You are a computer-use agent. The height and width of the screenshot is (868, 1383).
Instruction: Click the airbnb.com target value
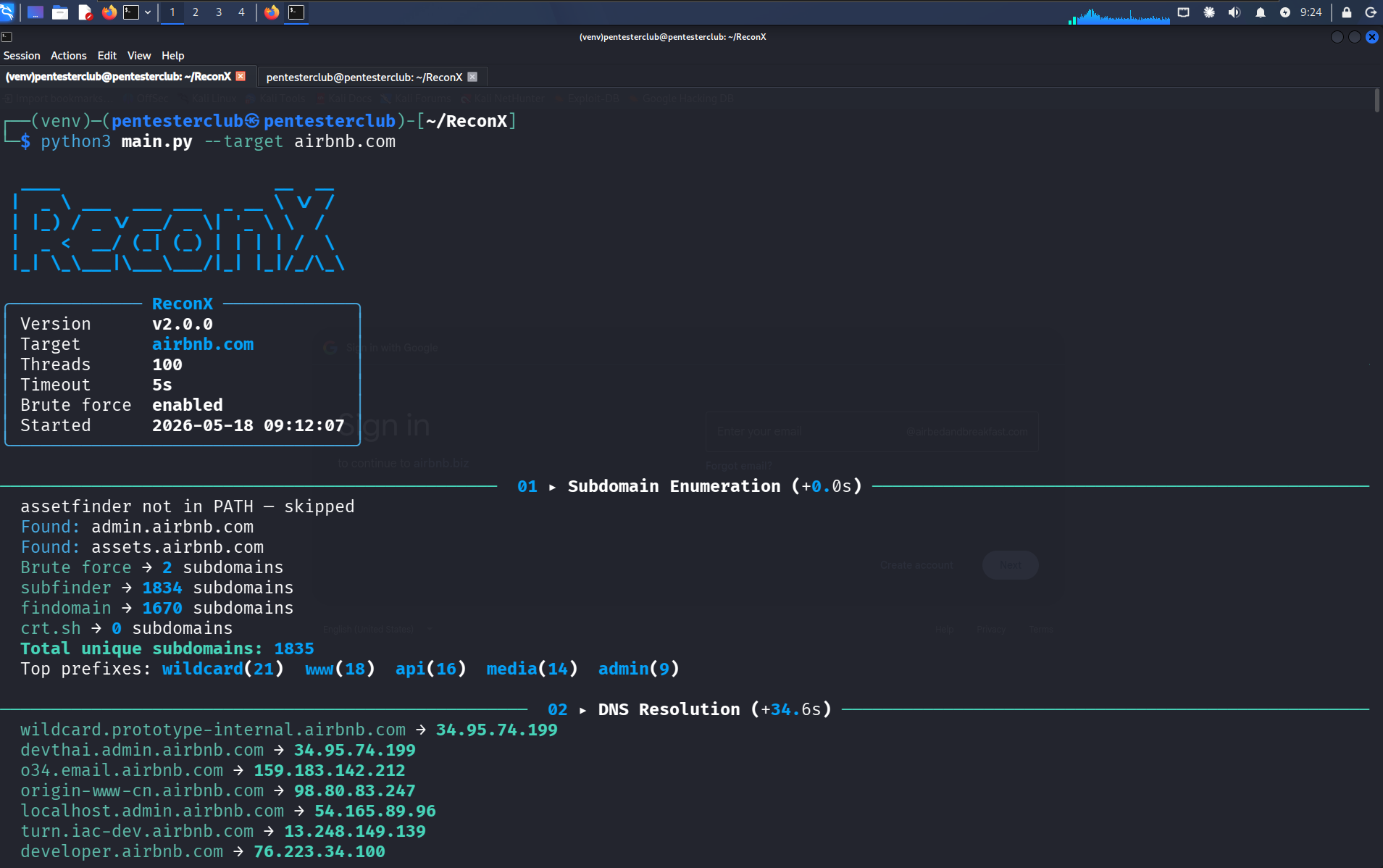(203, 344)
